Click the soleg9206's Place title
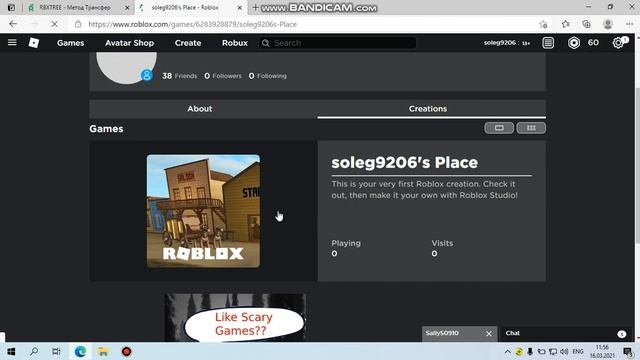Viewport: 640px width, 360px height. [404, 162]
